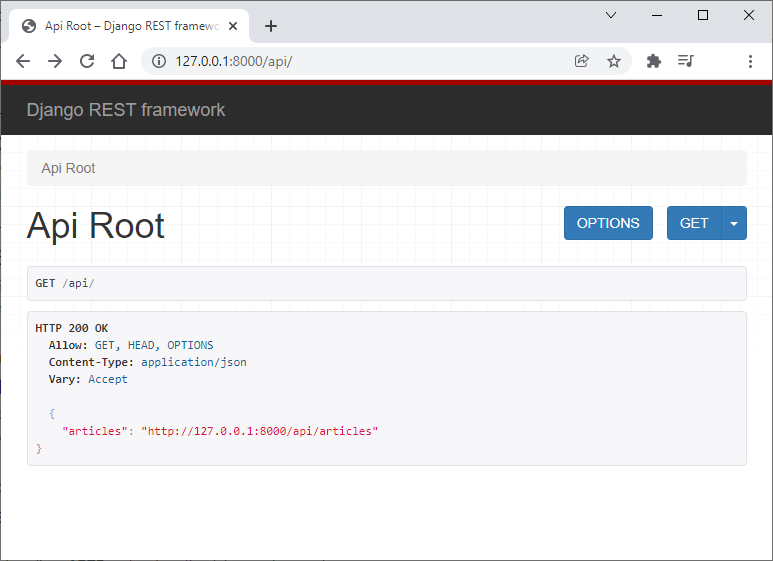Click the "Api Root" page heading

(96, 225)
